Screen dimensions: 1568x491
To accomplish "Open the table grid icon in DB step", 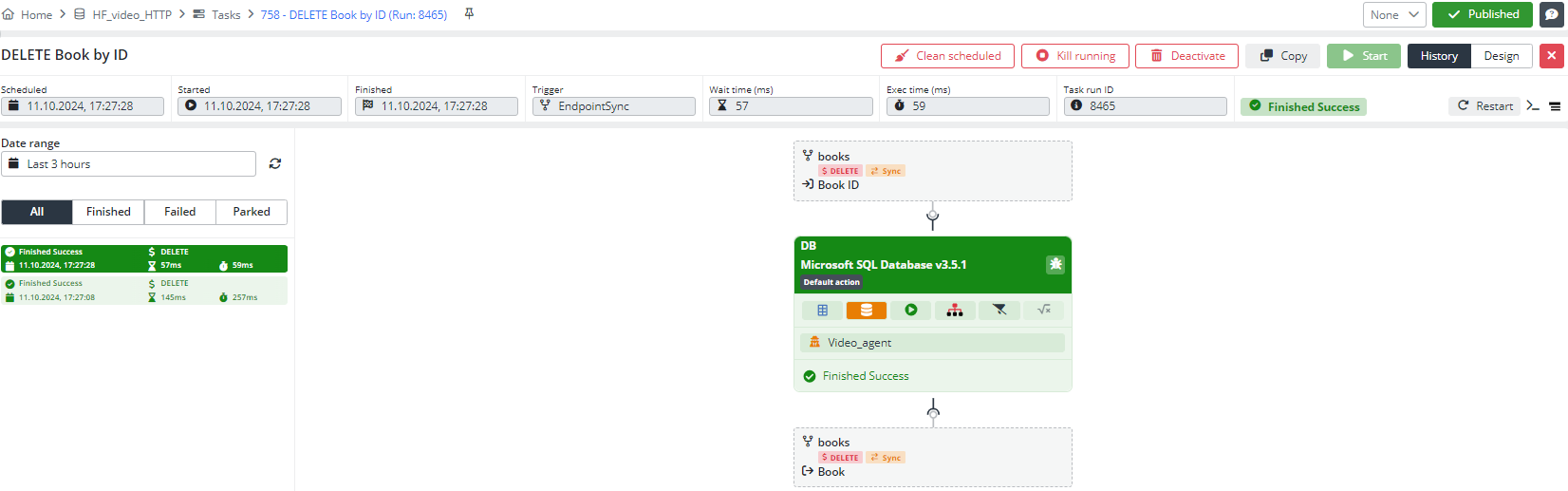I will (822, 311).
